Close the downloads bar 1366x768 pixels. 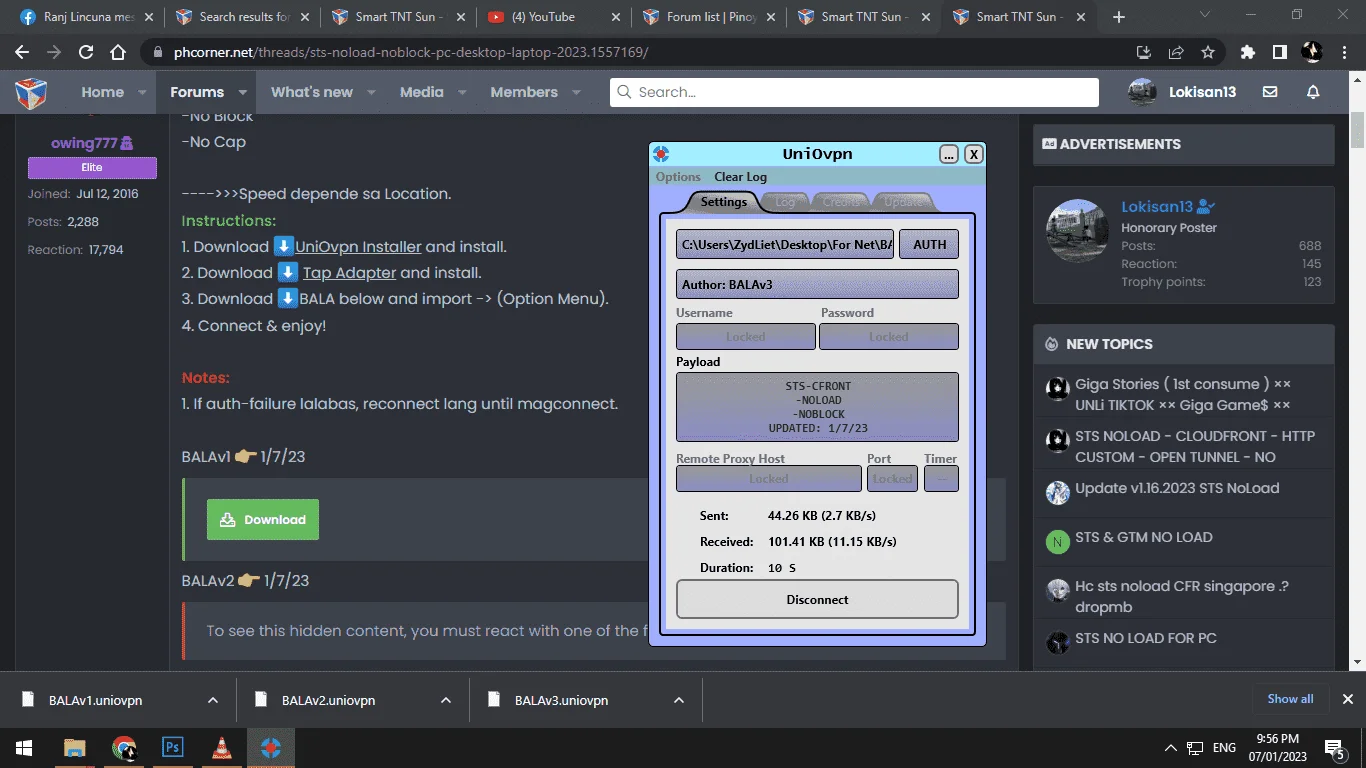1347,699
